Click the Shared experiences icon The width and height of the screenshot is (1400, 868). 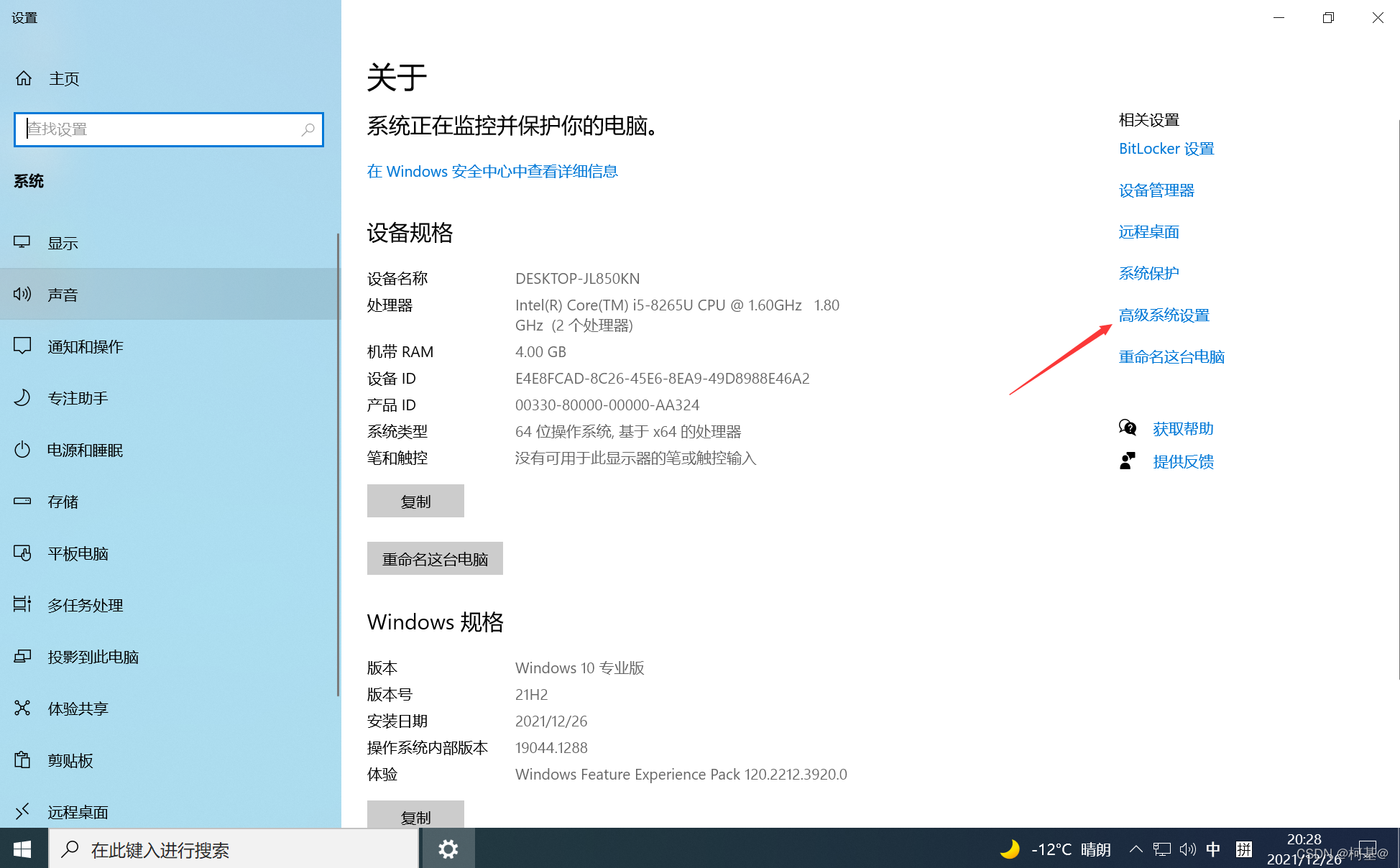click(22, 708)
